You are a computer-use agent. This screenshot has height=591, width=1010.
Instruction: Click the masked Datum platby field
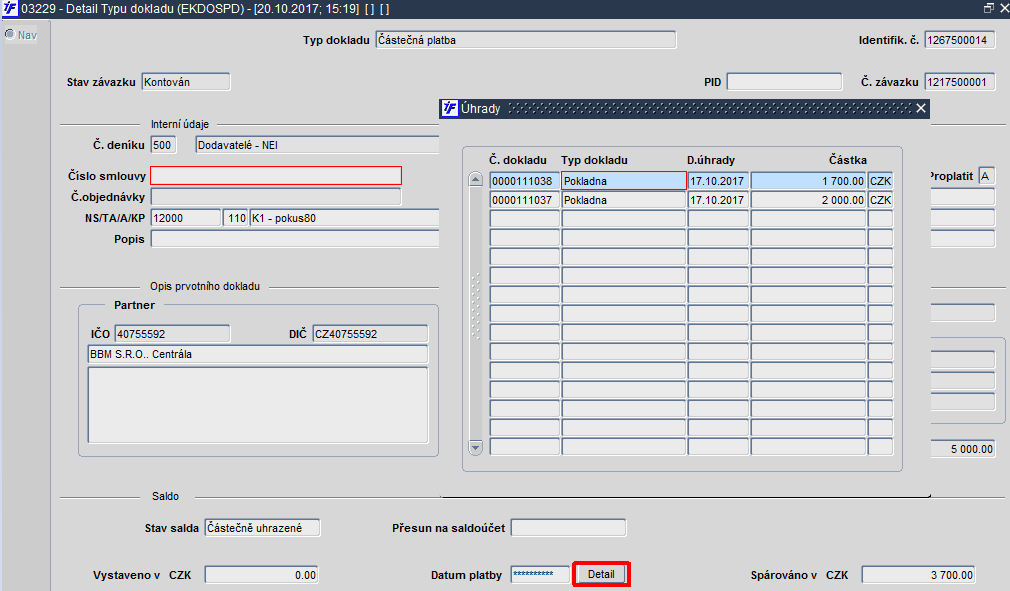540,574
